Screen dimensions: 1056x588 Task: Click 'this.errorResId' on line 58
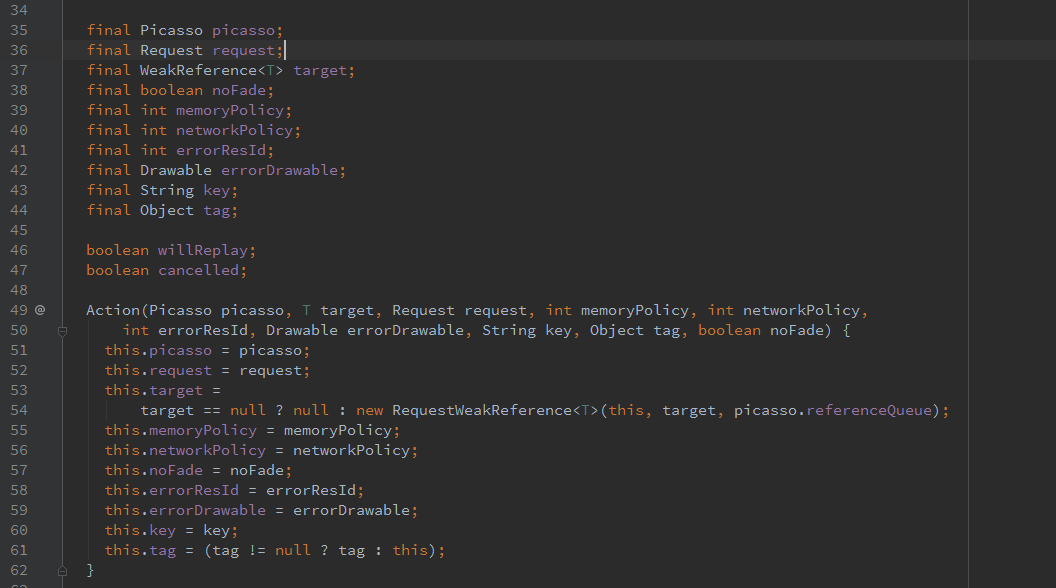(172, 490)
